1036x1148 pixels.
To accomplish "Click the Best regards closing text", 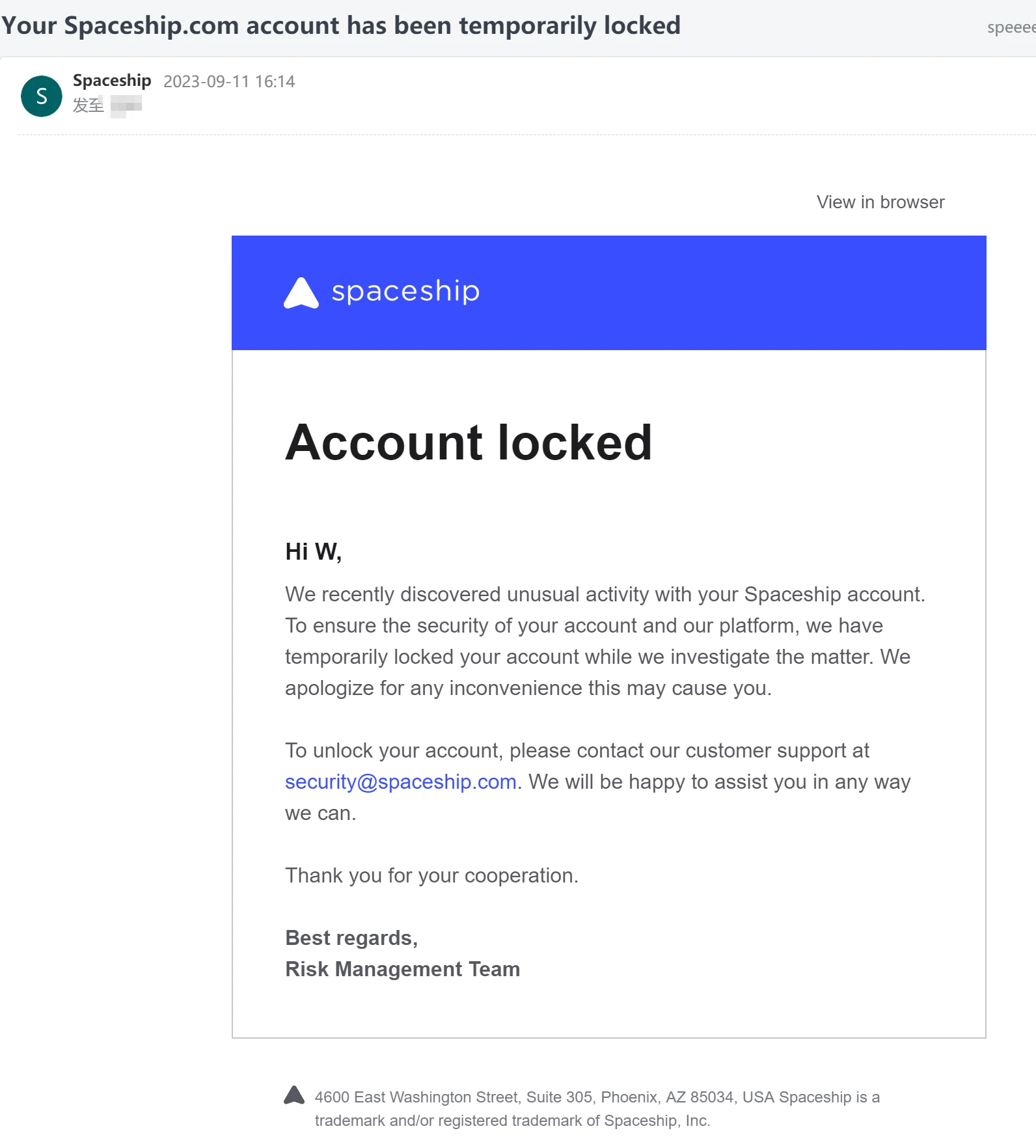I will click(x=351, y=938).
